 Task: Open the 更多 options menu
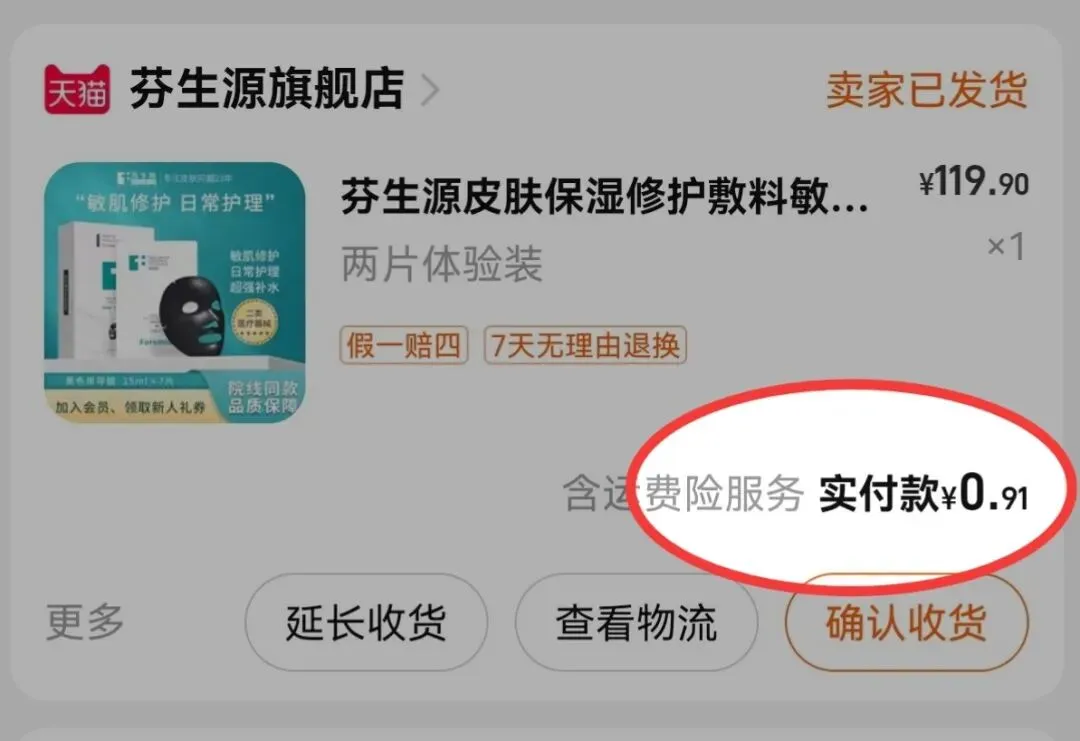click(85, 622)
